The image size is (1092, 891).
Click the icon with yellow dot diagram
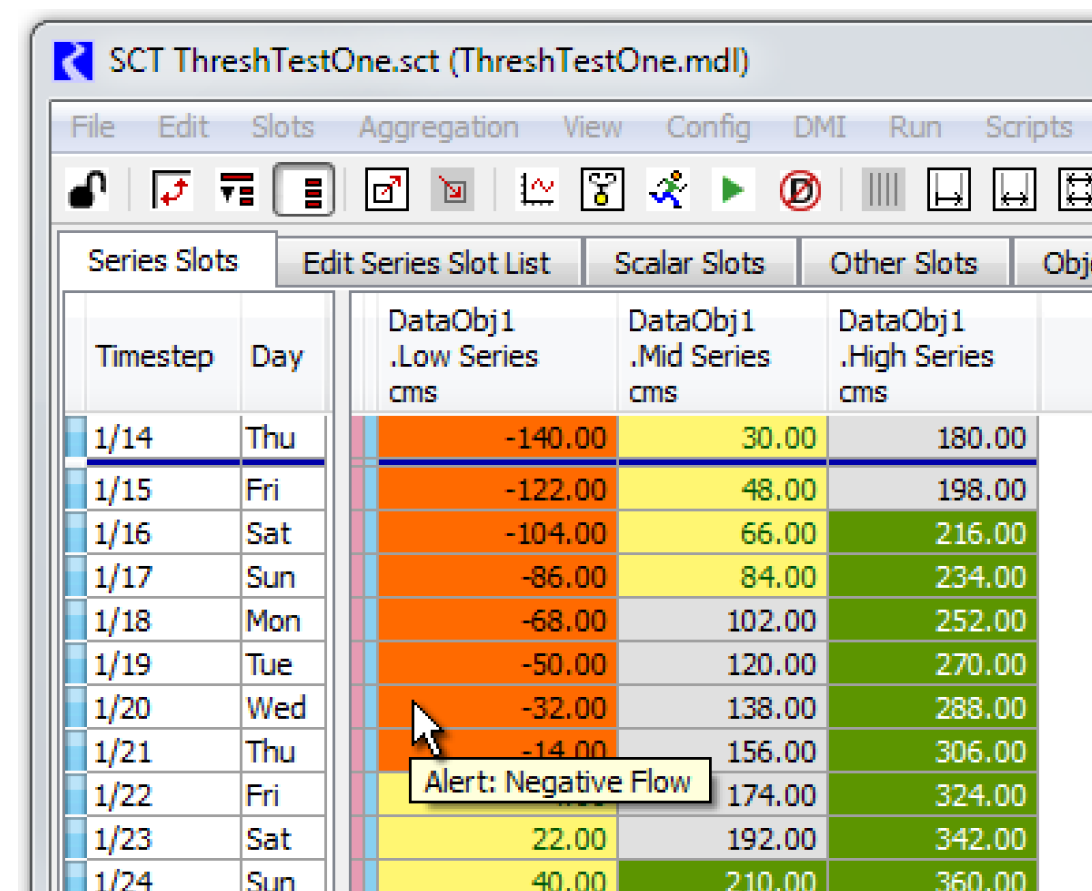[x=602, y=189]
